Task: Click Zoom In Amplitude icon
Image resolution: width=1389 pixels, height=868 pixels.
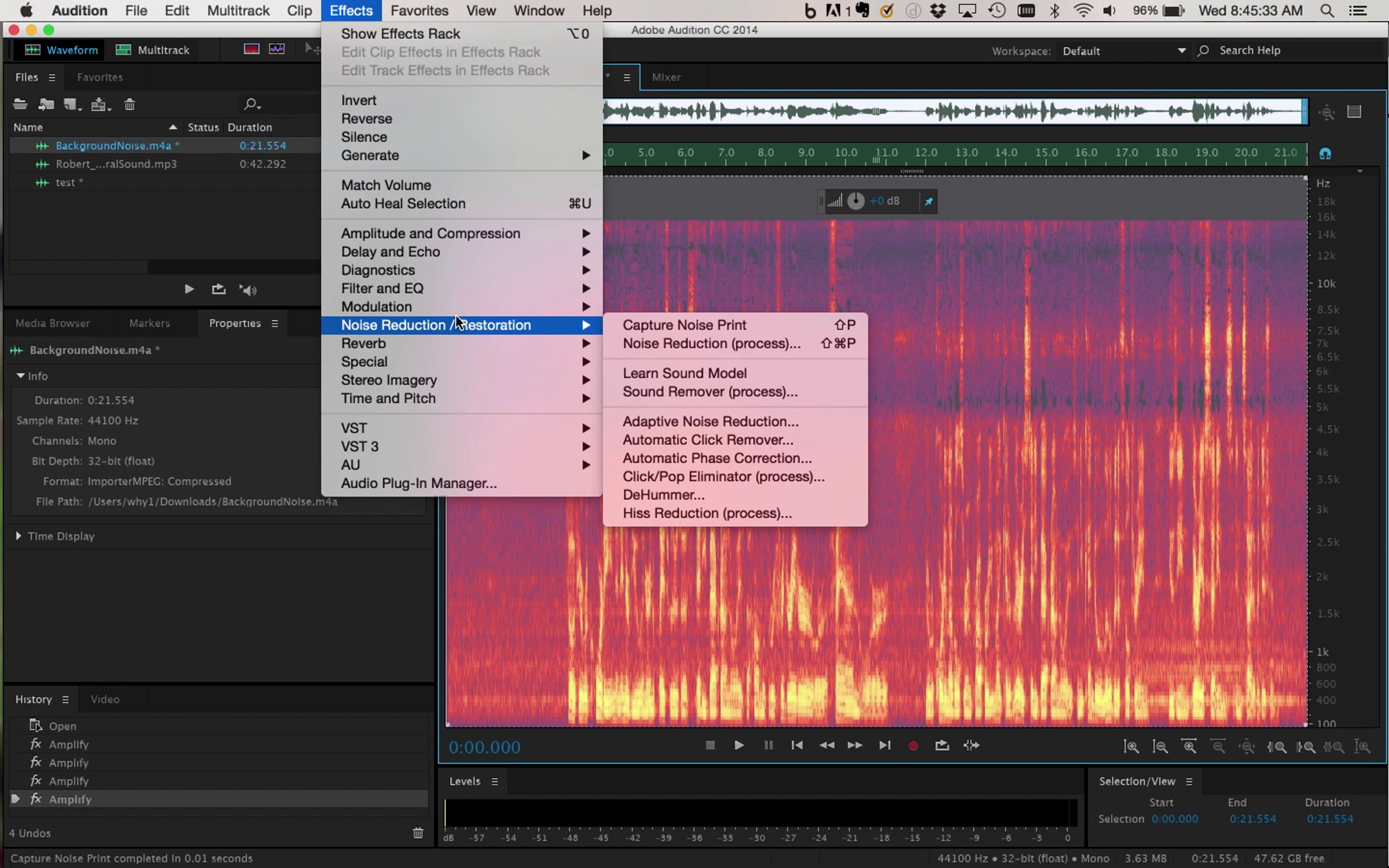Action: point(1131,746)
